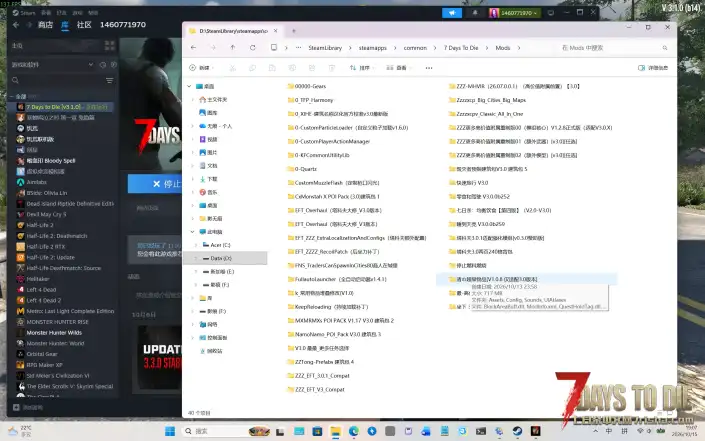Image resolution: width=705 pixels, height=441 pixels.
Task: Click the Explorer search magnifier icon
Action: click(x=665, y=48)
